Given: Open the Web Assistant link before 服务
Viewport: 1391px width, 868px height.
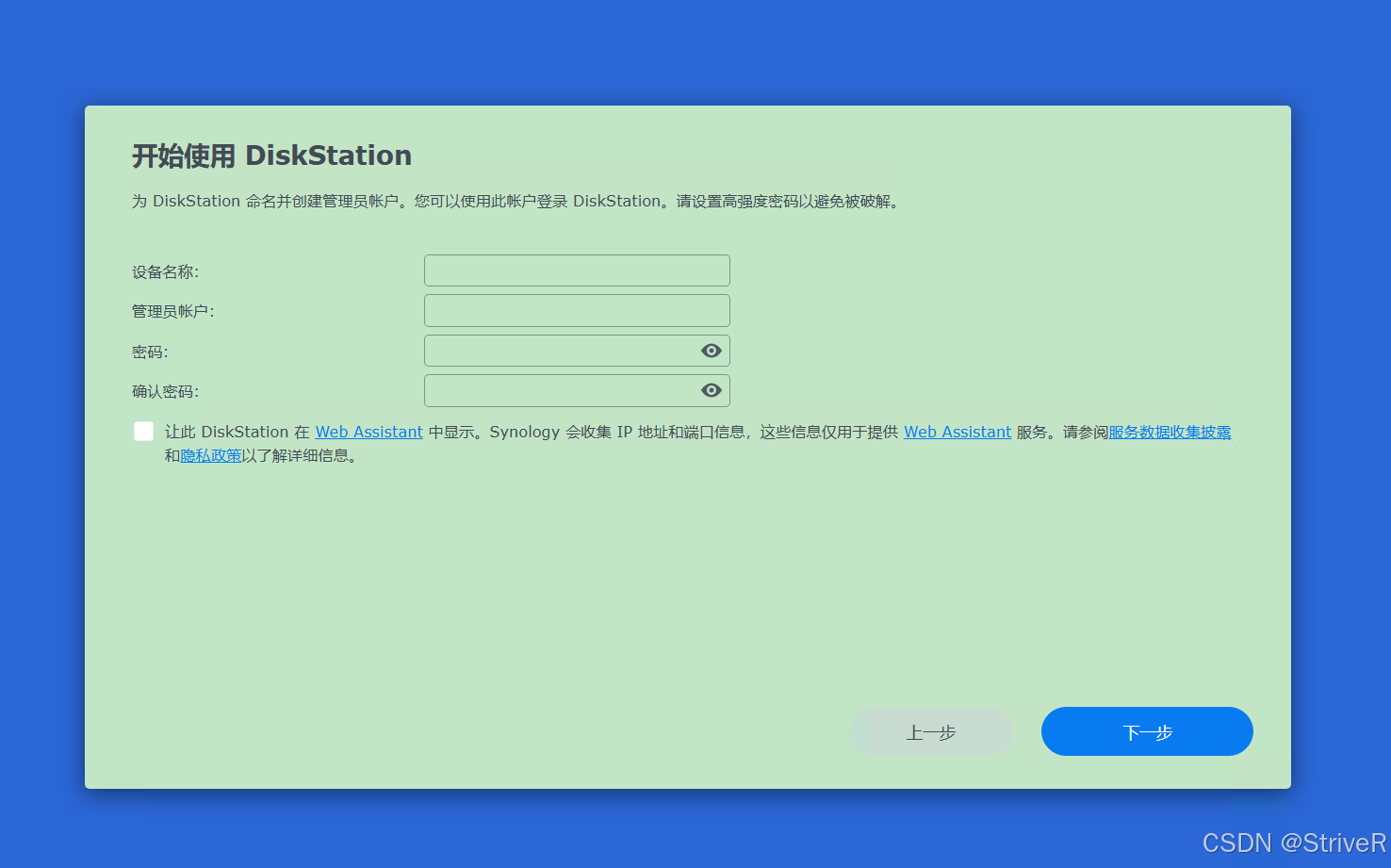Looking at the screenshot, I should (x=957, y=432).
